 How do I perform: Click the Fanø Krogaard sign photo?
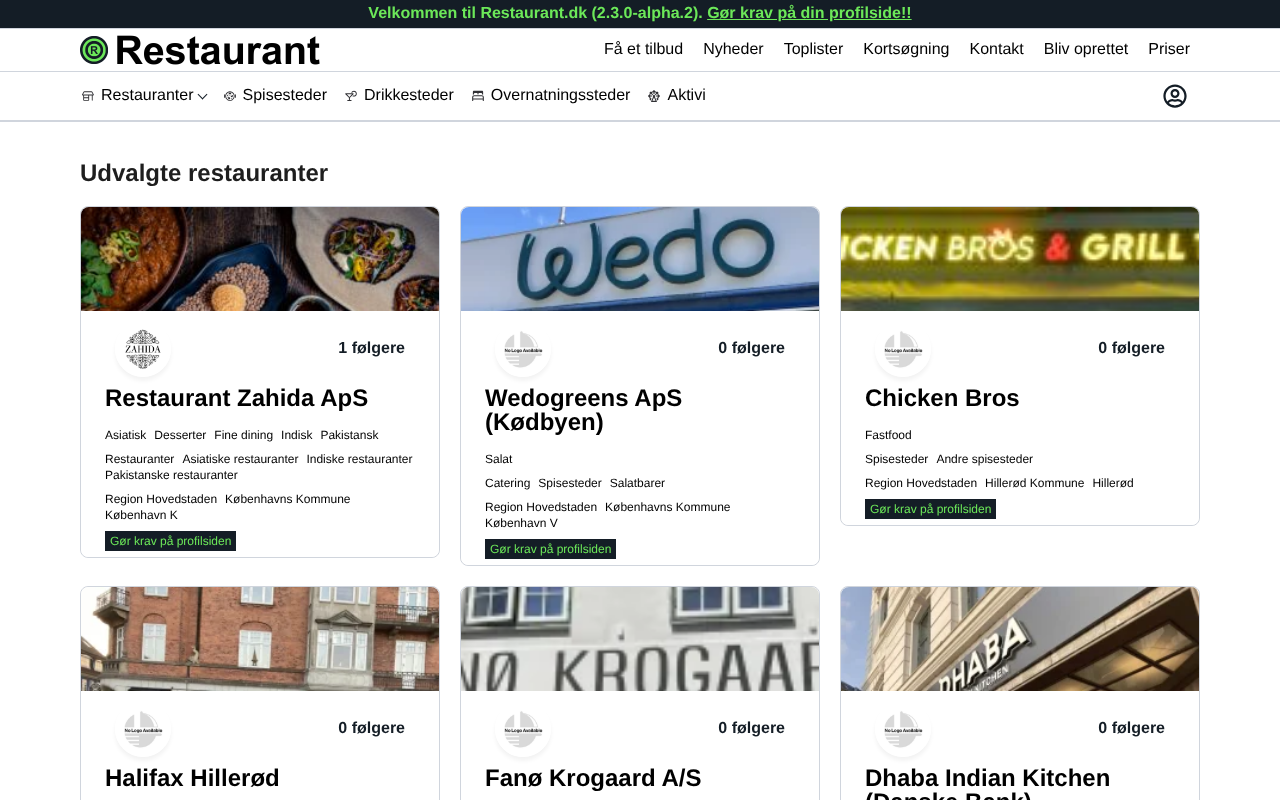pos(640,639)
